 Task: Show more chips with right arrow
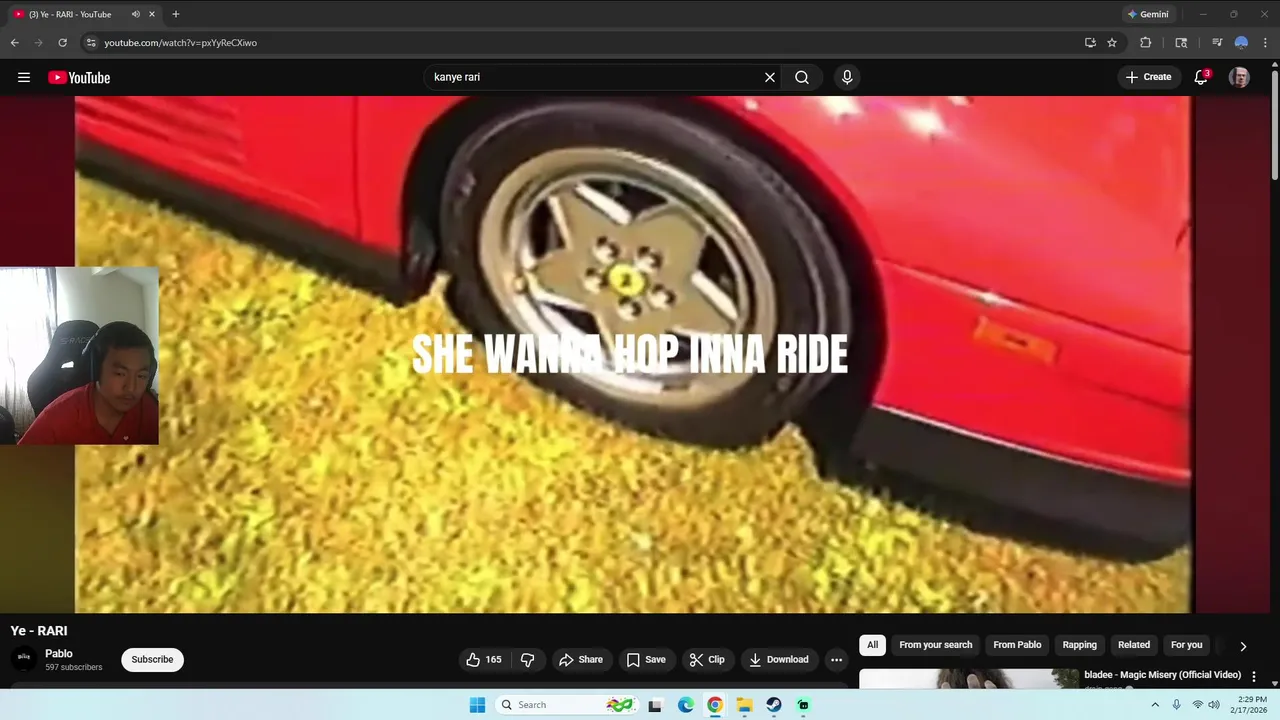point(1243,646)
